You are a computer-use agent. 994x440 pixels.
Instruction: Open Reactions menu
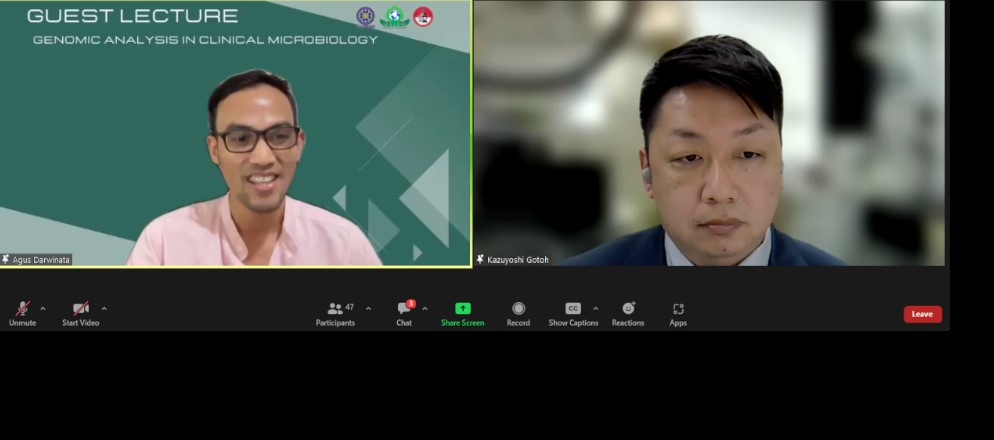coord(628,314)
